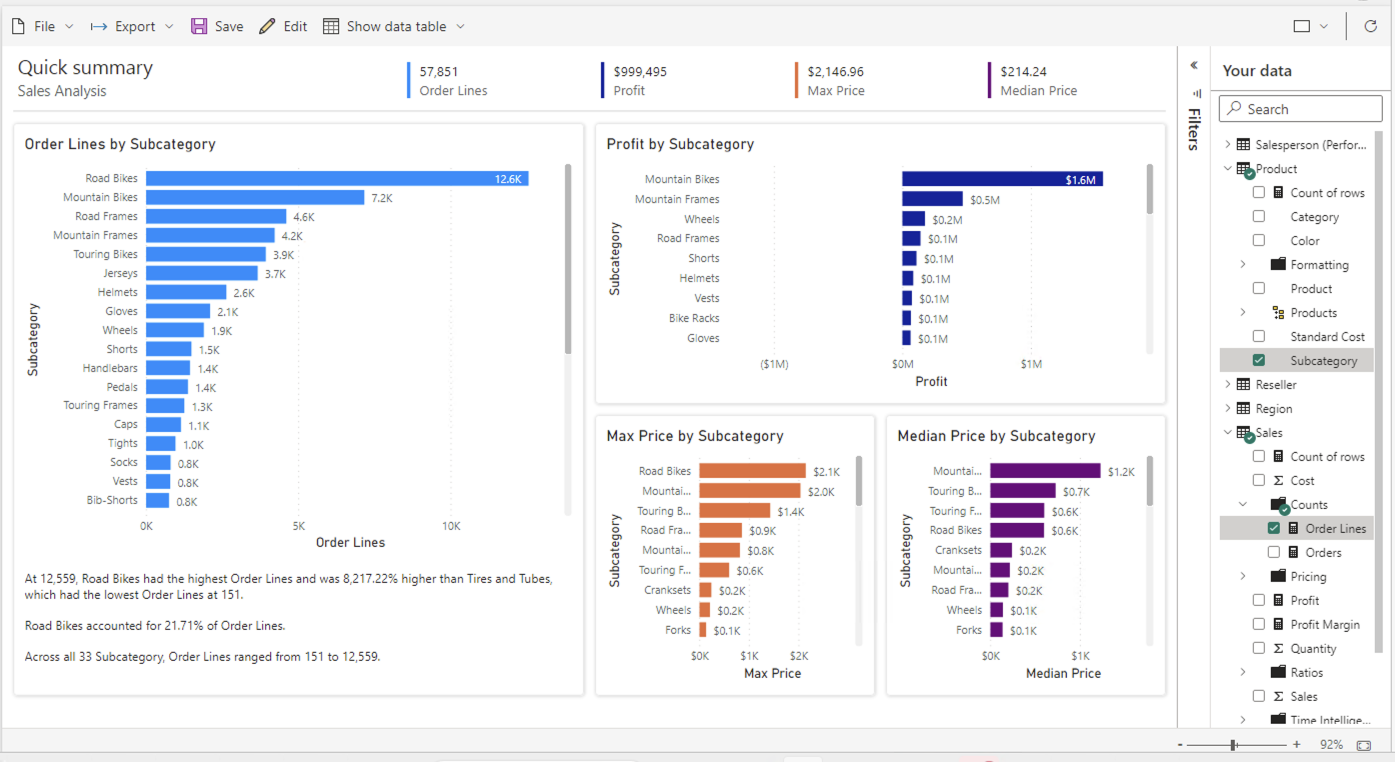Click the Profit Margin measure icon
This screenshot has width=1395, height=762.
tap(1278, 625)
